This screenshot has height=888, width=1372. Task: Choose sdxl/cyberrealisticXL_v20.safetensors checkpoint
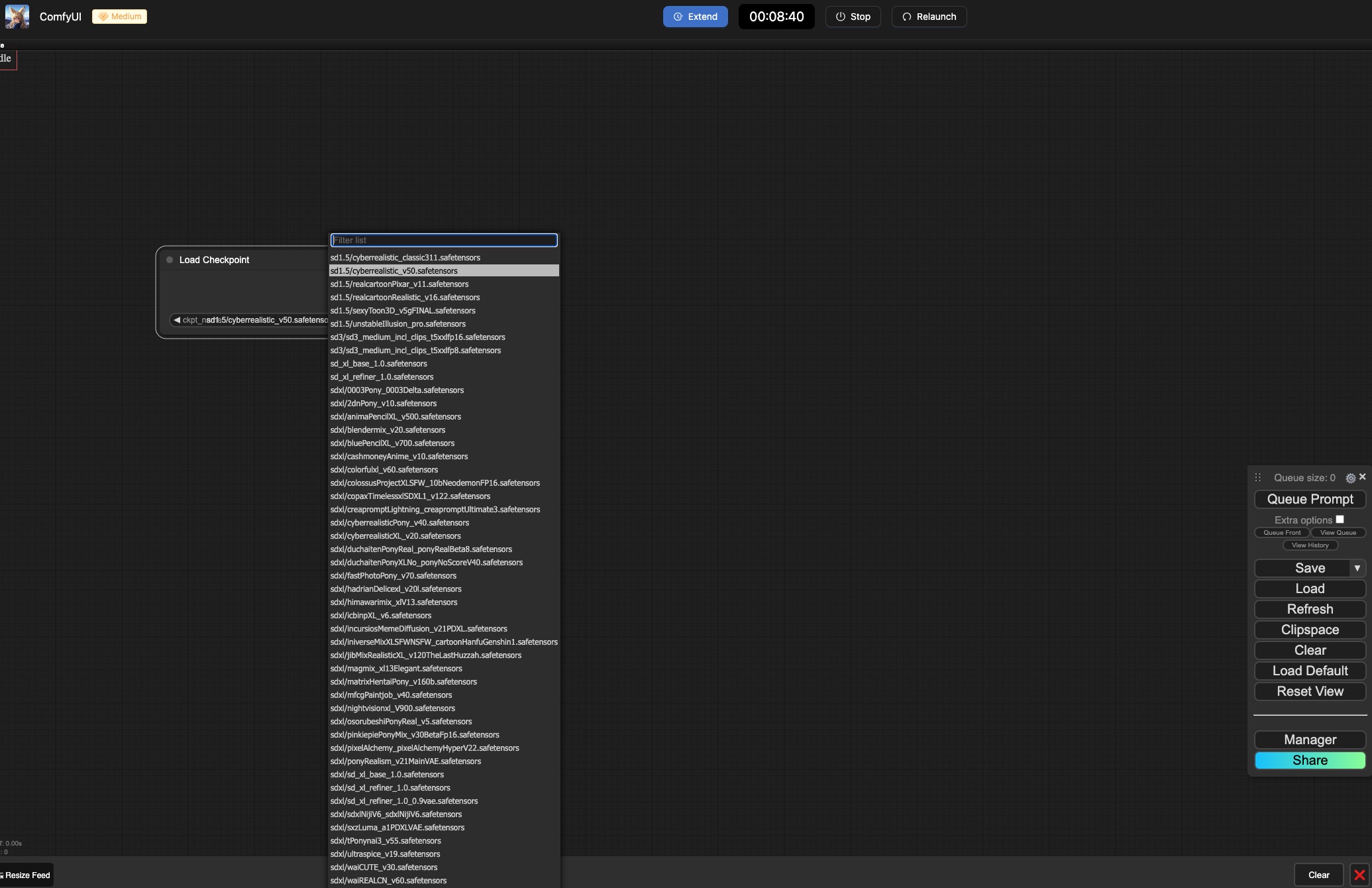(x=396, y=536)
